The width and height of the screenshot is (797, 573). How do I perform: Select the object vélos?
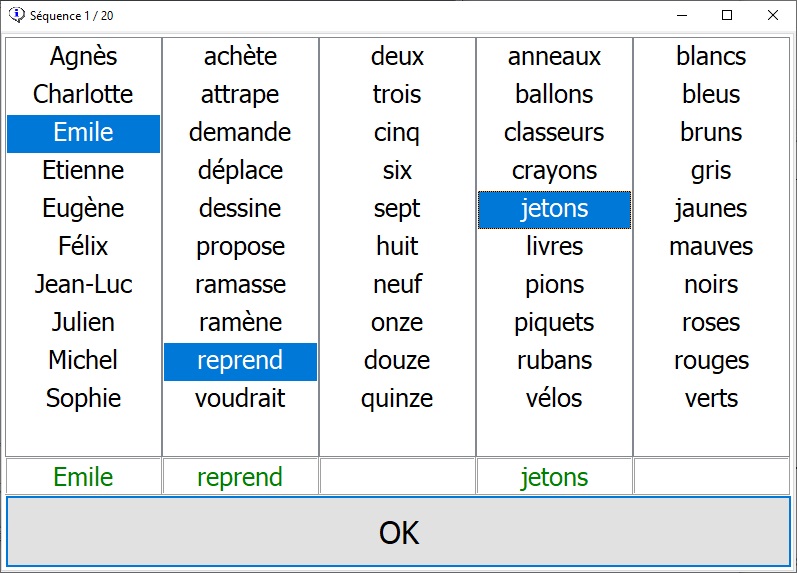click(554, 399)
